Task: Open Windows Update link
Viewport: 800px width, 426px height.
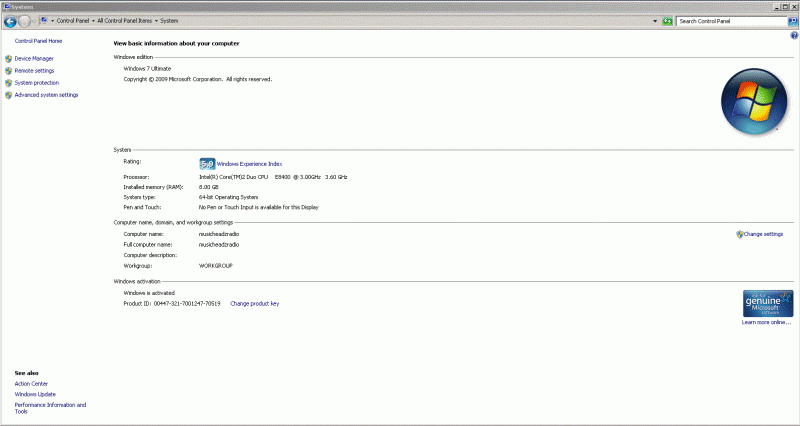Action: 35,394
